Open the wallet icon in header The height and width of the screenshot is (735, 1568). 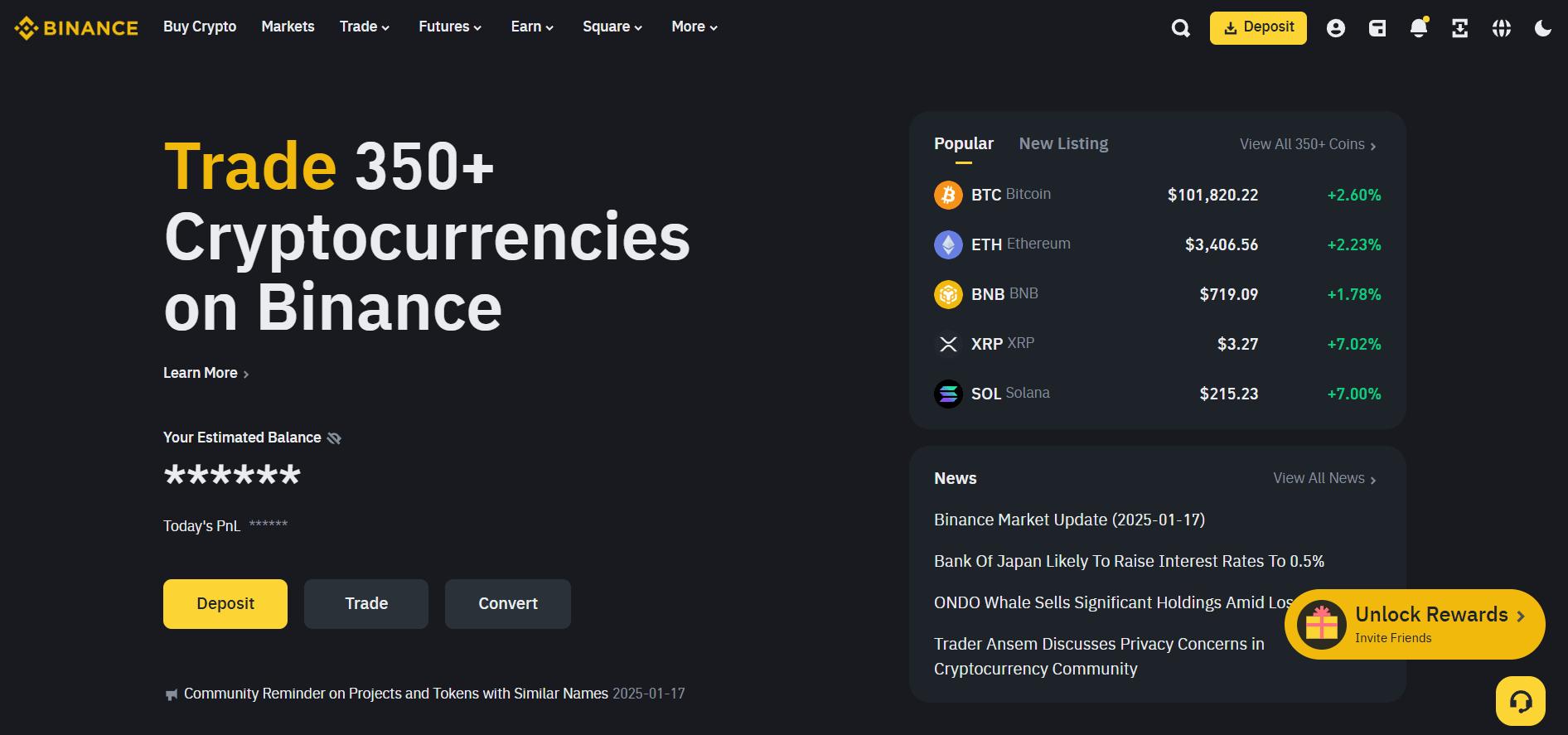1377,28
